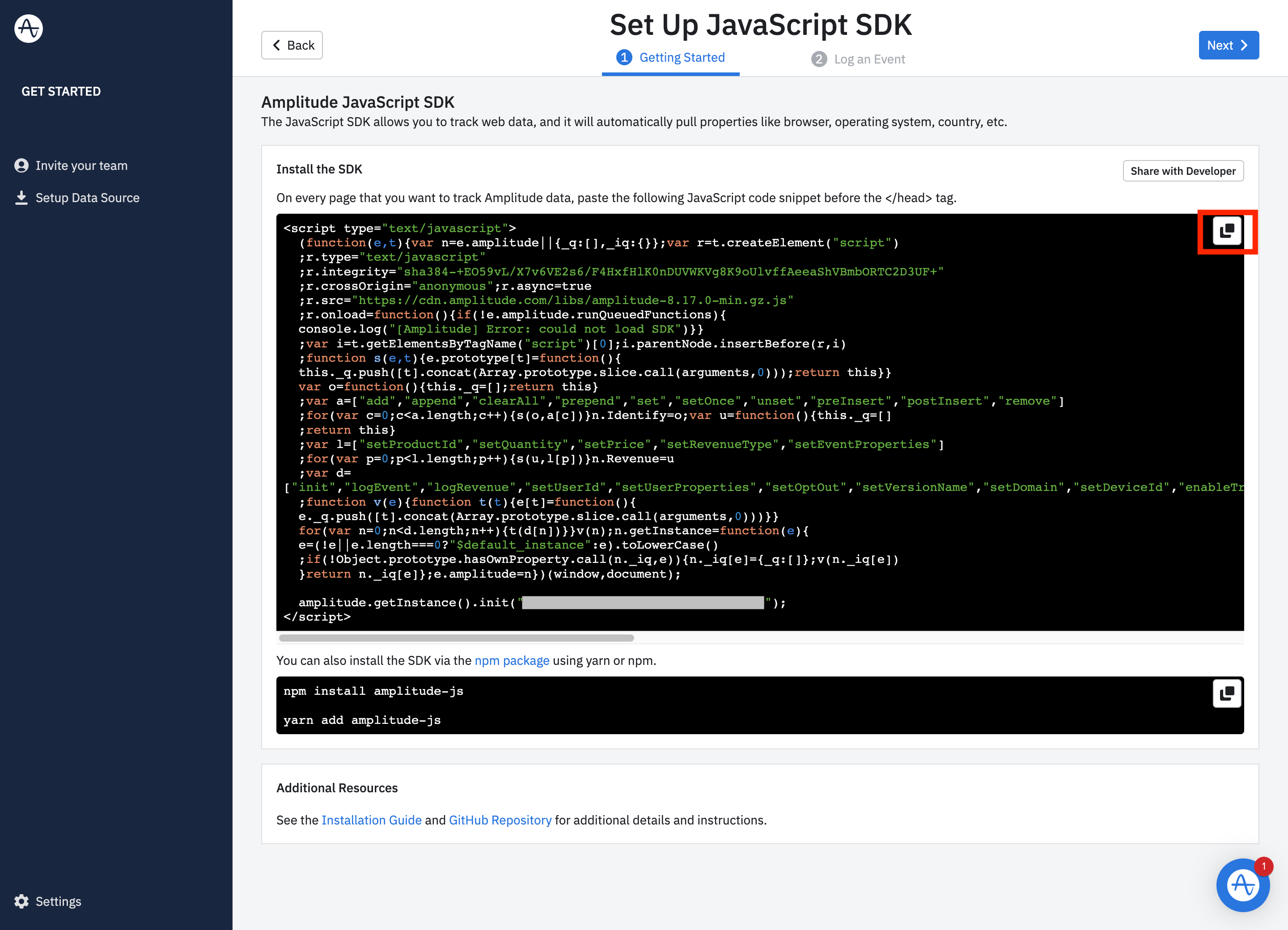Viewport: 1288px width, 930px height.
Task: Click the Settings gear icon
Action: [21, 901]
